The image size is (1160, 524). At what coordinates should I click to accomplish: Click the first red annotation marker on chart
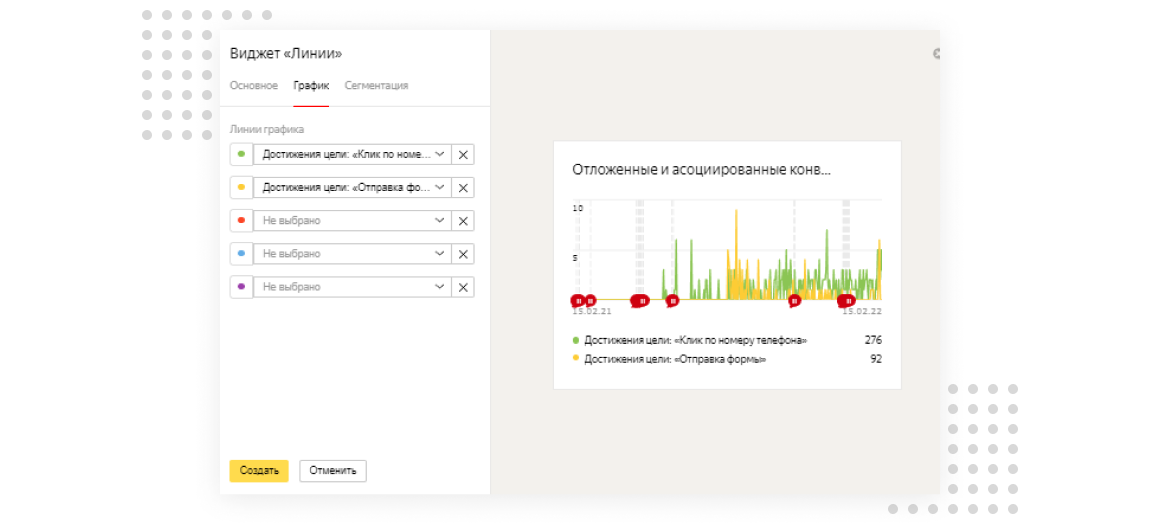click(x=577, y=300)
